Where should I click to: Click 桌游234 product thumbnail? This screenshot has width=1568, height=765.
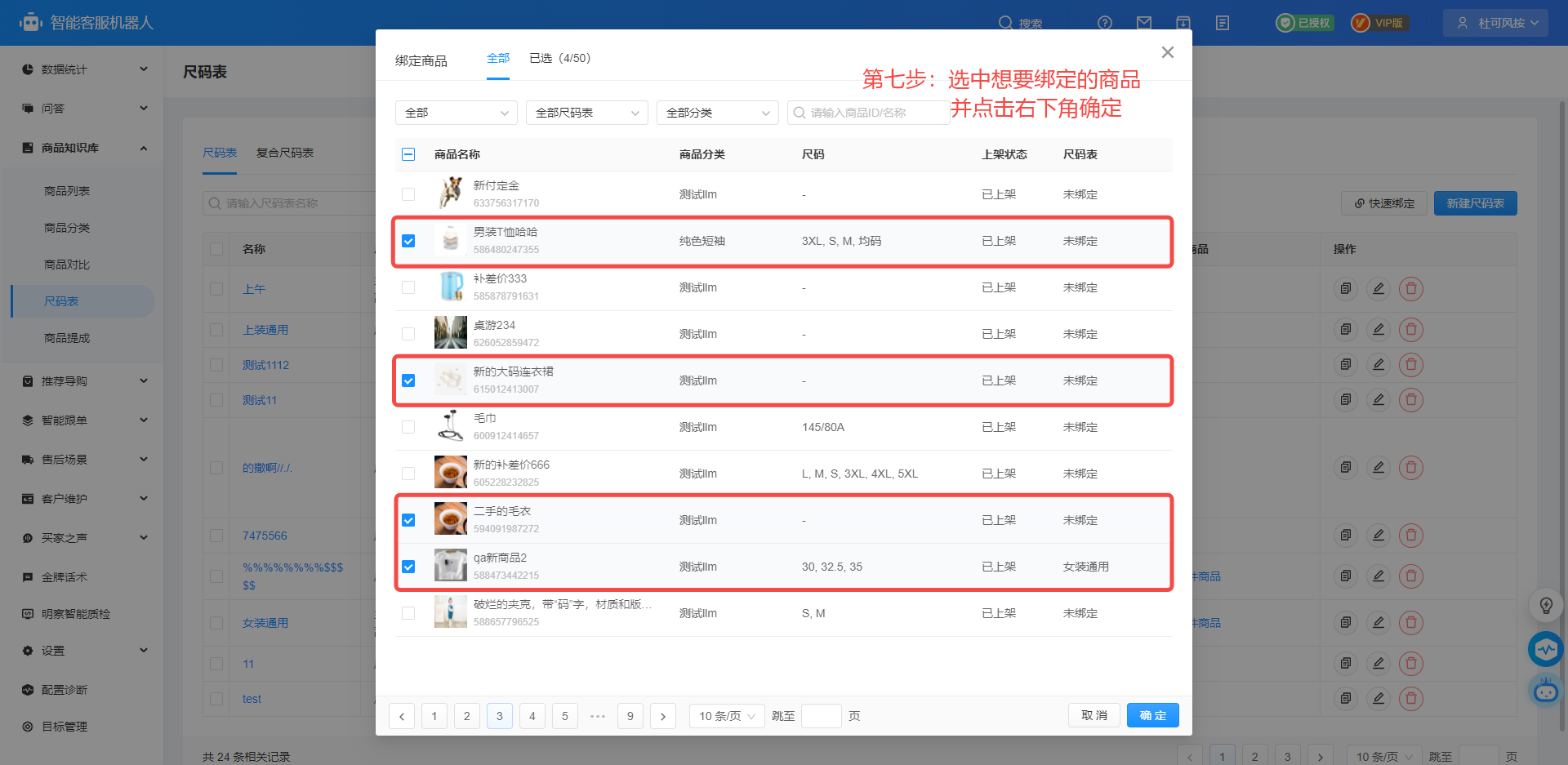tap(450, 333)
